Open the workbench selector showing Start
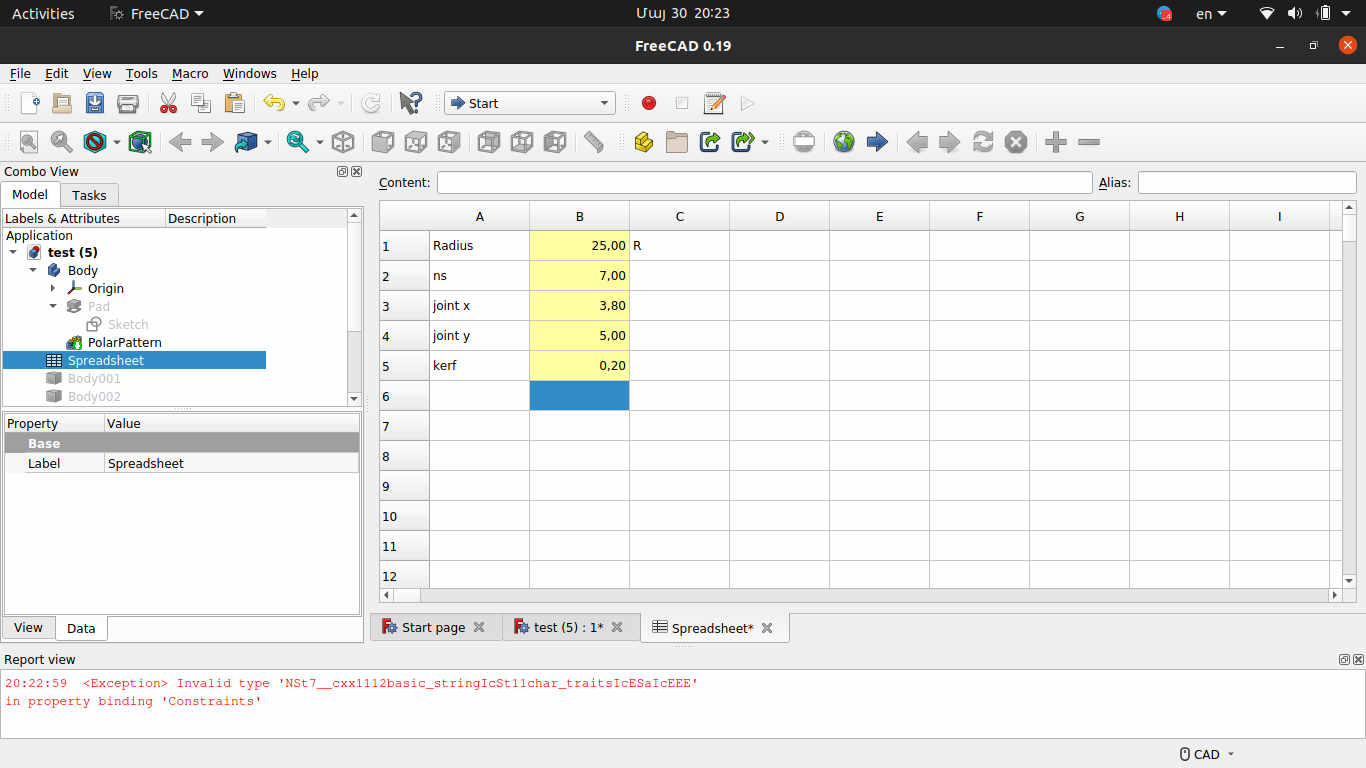The width and height of the screenshot is (1366, 768). click(x=530, y=103)
